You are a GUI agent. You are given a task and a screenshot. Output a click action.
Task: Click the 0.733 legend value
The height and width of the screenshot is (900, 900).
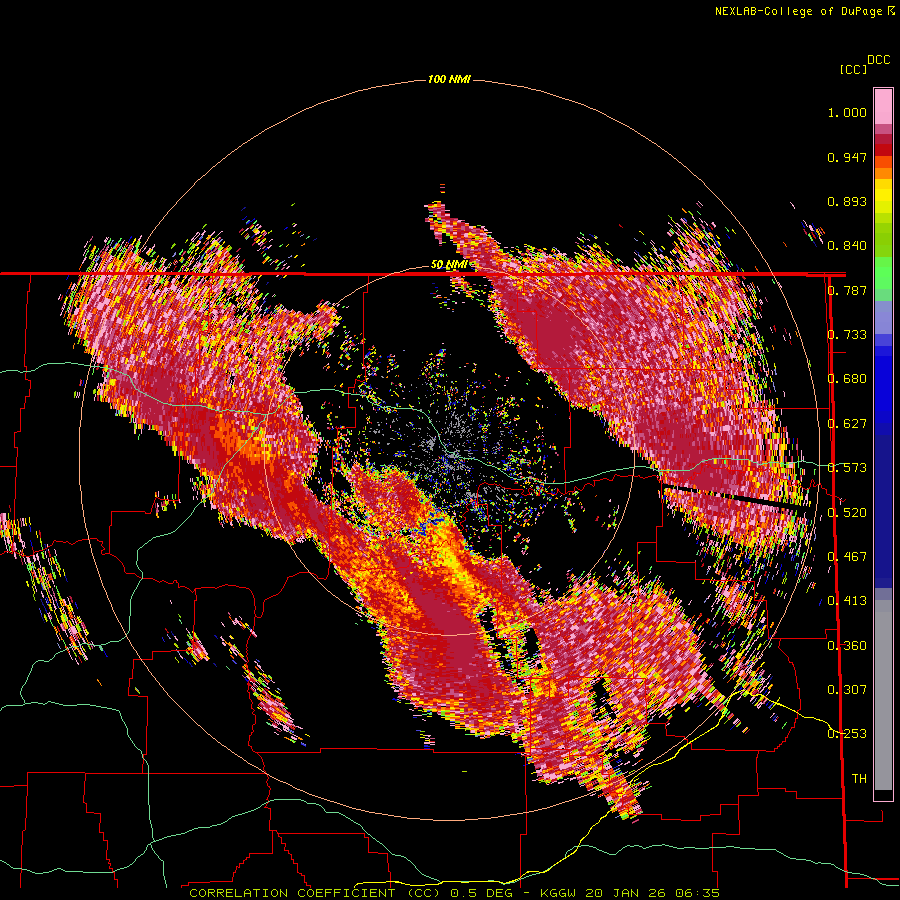847,335
